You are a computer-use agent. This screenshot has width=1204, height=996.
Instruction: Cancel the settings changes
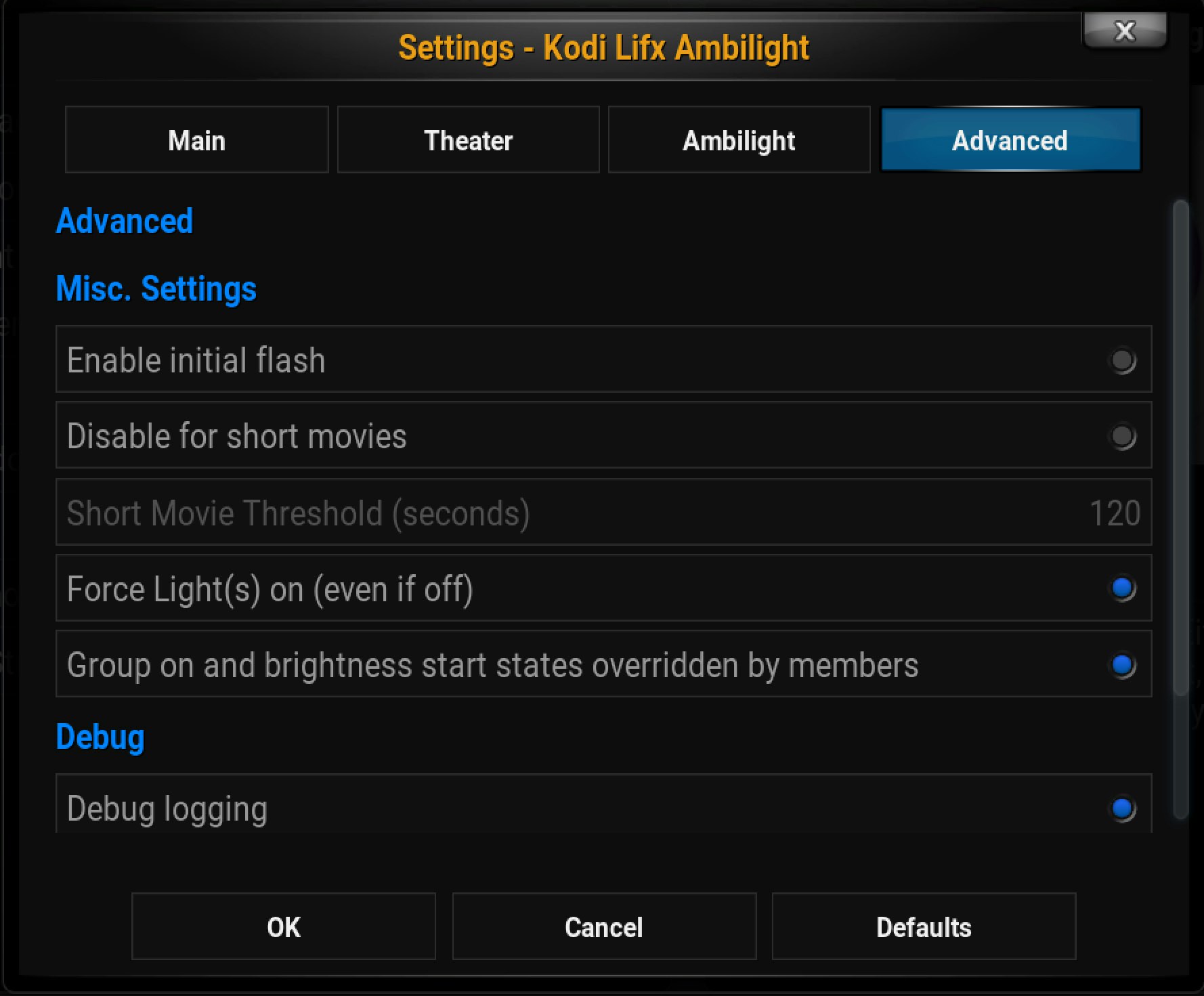click(x=603, y=927)
